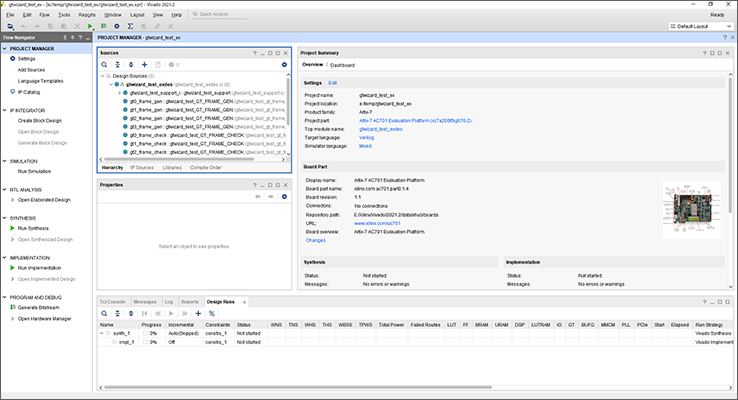This screenshot has height=400, width=738.
Task: Open the Default Layout dropdown
Action: (701, 26)
